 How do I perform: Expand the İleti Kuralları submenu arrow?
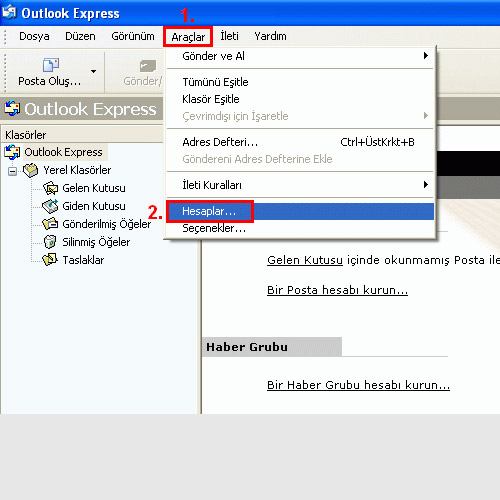coord(426,185)
